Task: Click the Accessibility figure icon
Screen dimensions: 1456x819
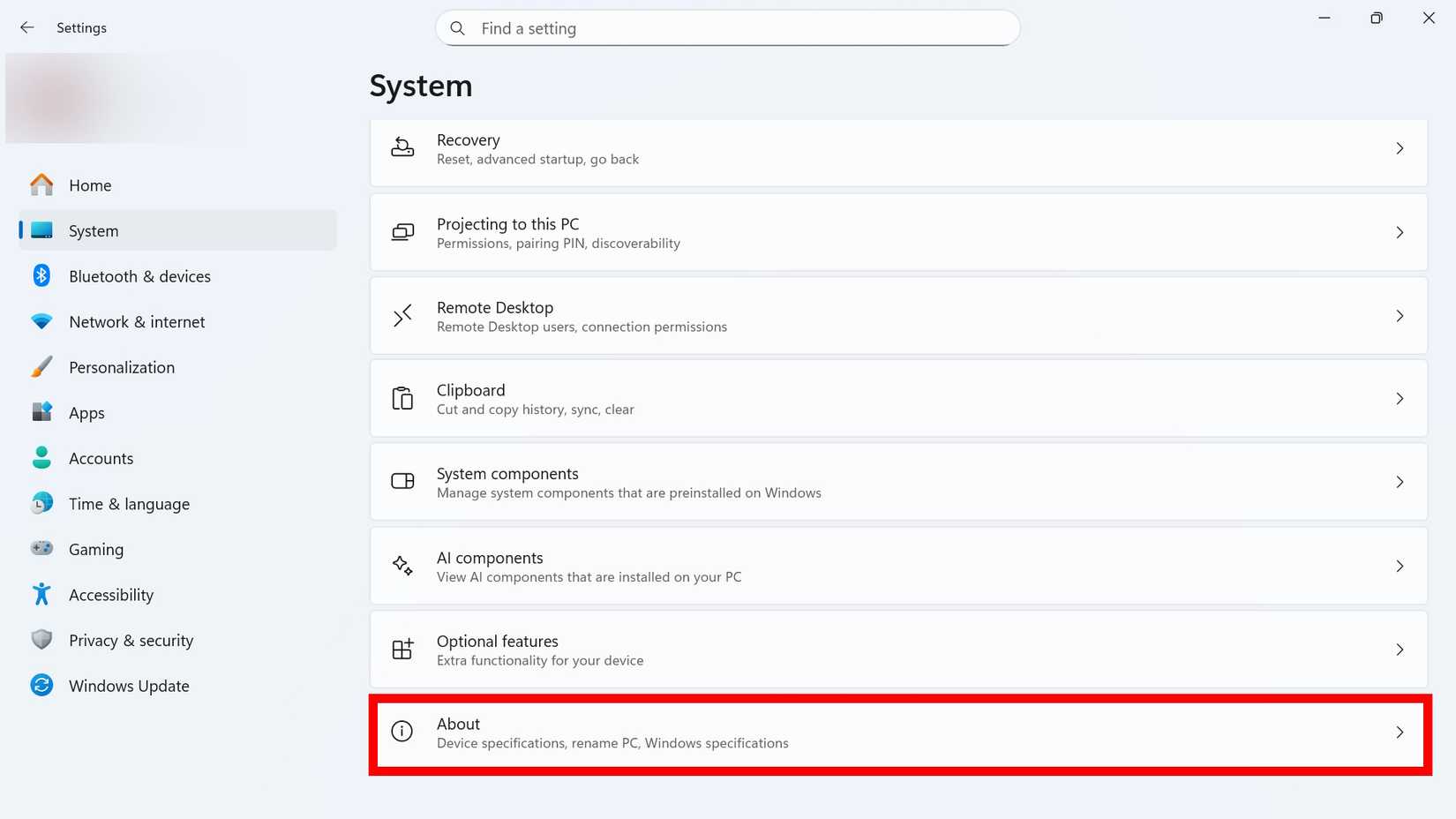Action: [41, 594]
